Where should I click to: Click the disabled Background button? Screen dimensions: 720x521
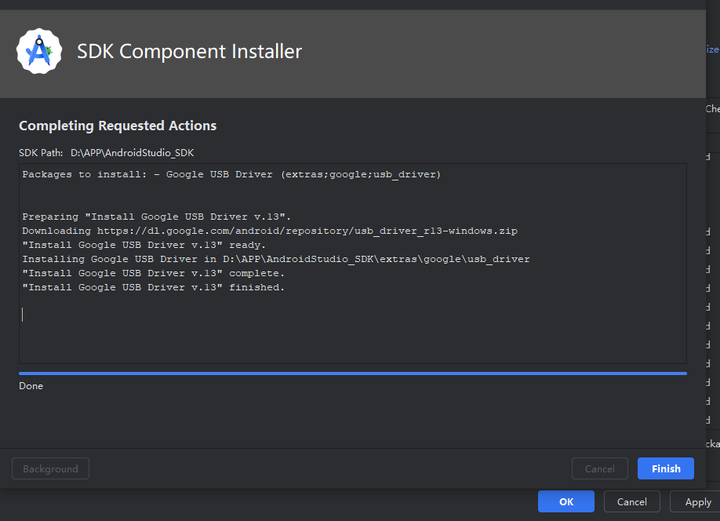(x=51, y=468)
